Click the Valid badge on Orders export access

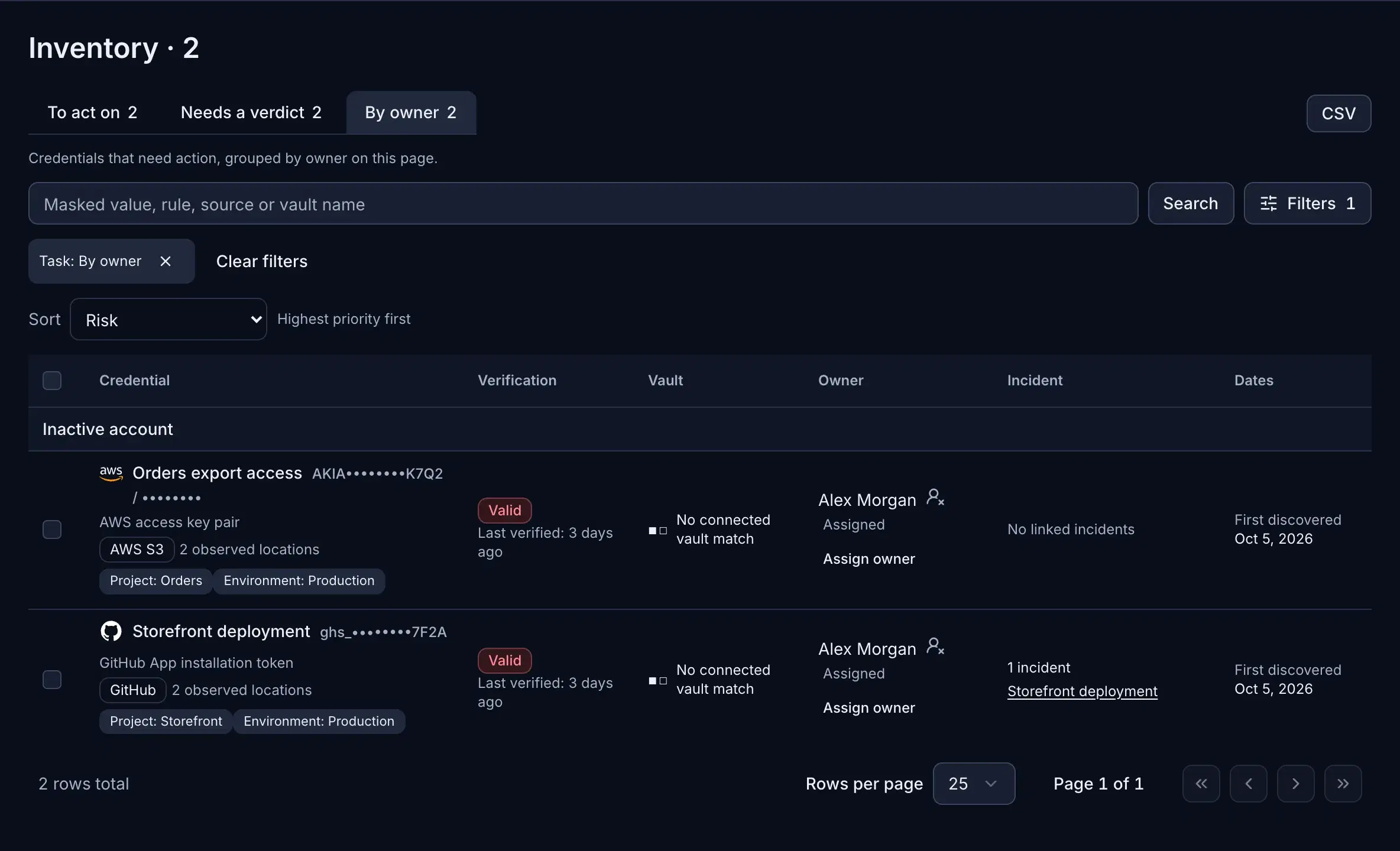[505, 511]
